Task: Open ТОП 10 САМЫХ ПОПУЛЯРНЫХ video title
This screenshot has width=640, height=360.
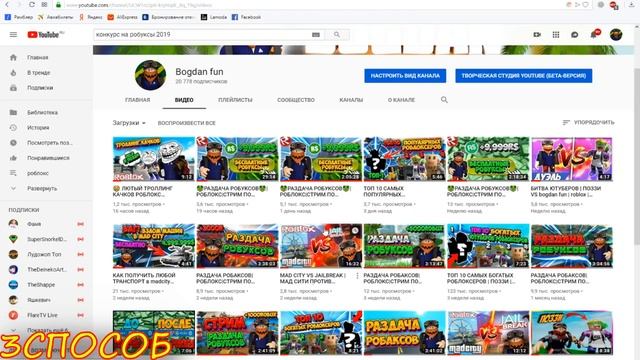Action: tap(384, 191)
